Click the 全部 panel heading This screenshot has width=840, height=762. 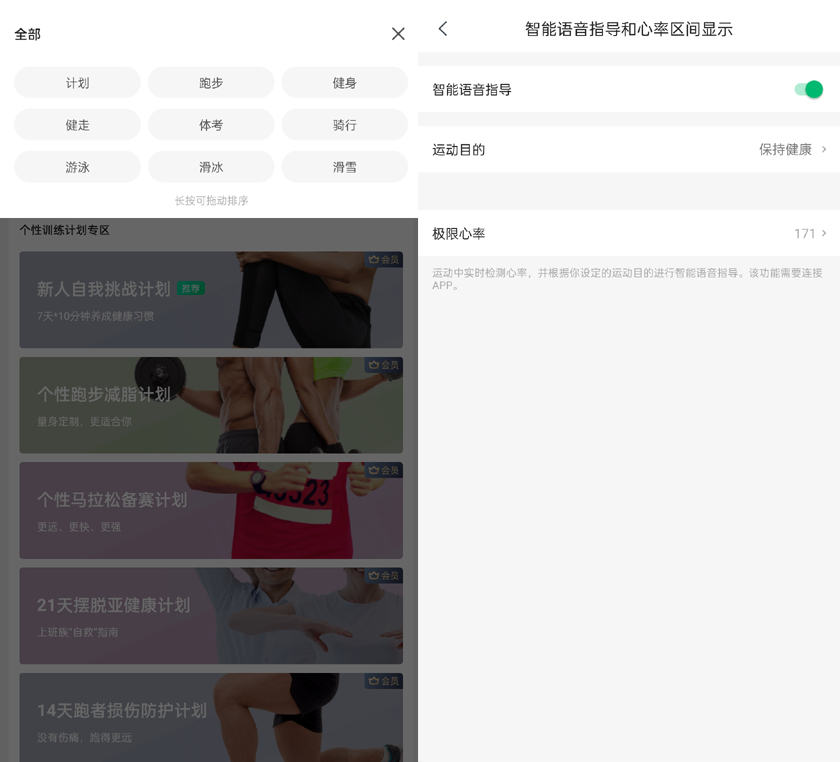27,34
